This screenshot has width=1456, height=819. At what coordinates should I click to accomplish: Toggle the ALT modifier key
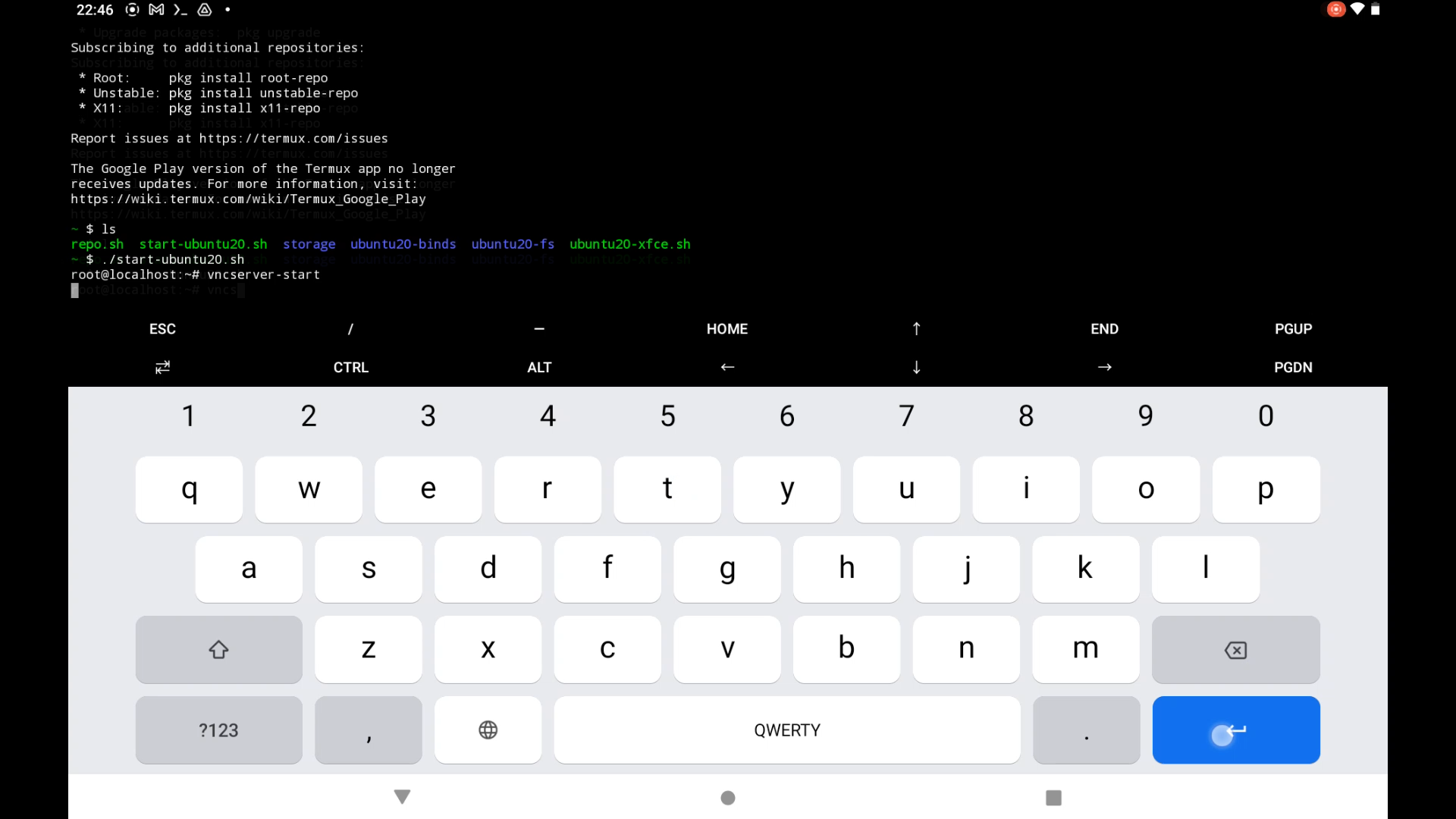click(x=539, y=367)
